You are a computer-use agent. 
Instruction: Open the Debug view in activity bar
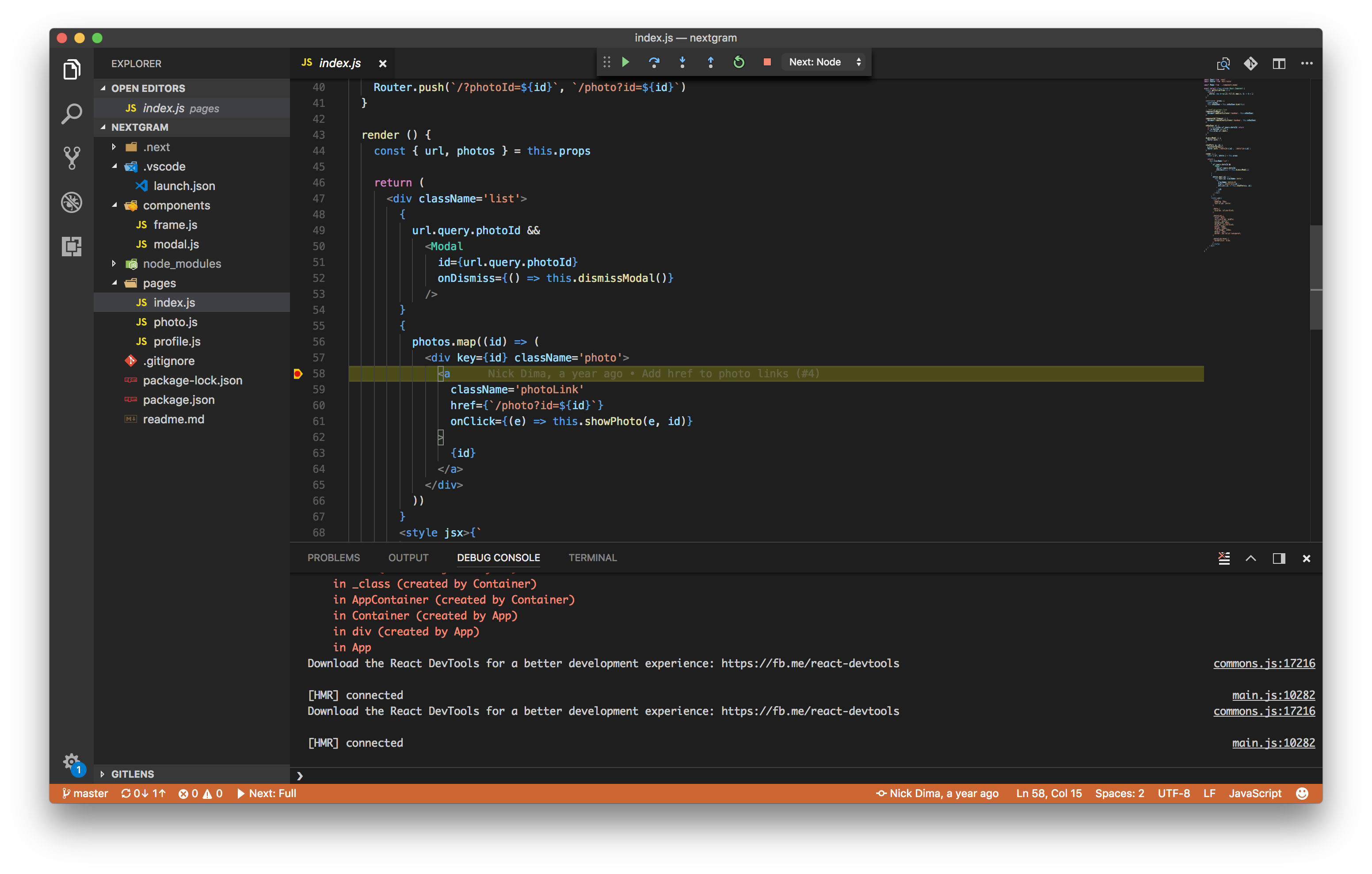(72, 202)
